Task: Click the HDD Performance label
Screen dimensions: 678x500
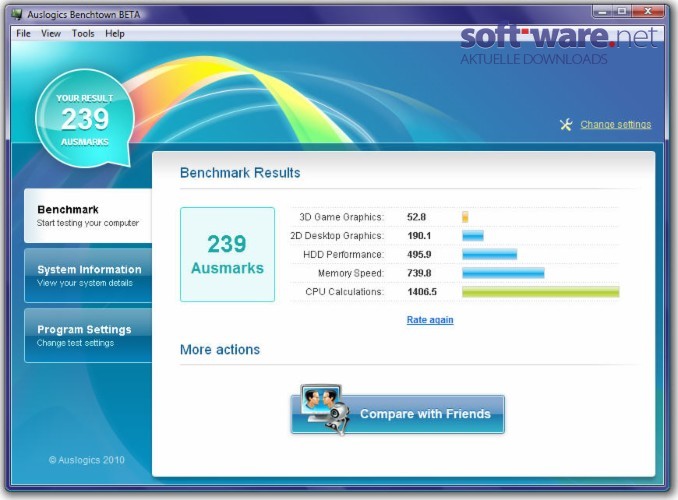Action: (343, 254)
